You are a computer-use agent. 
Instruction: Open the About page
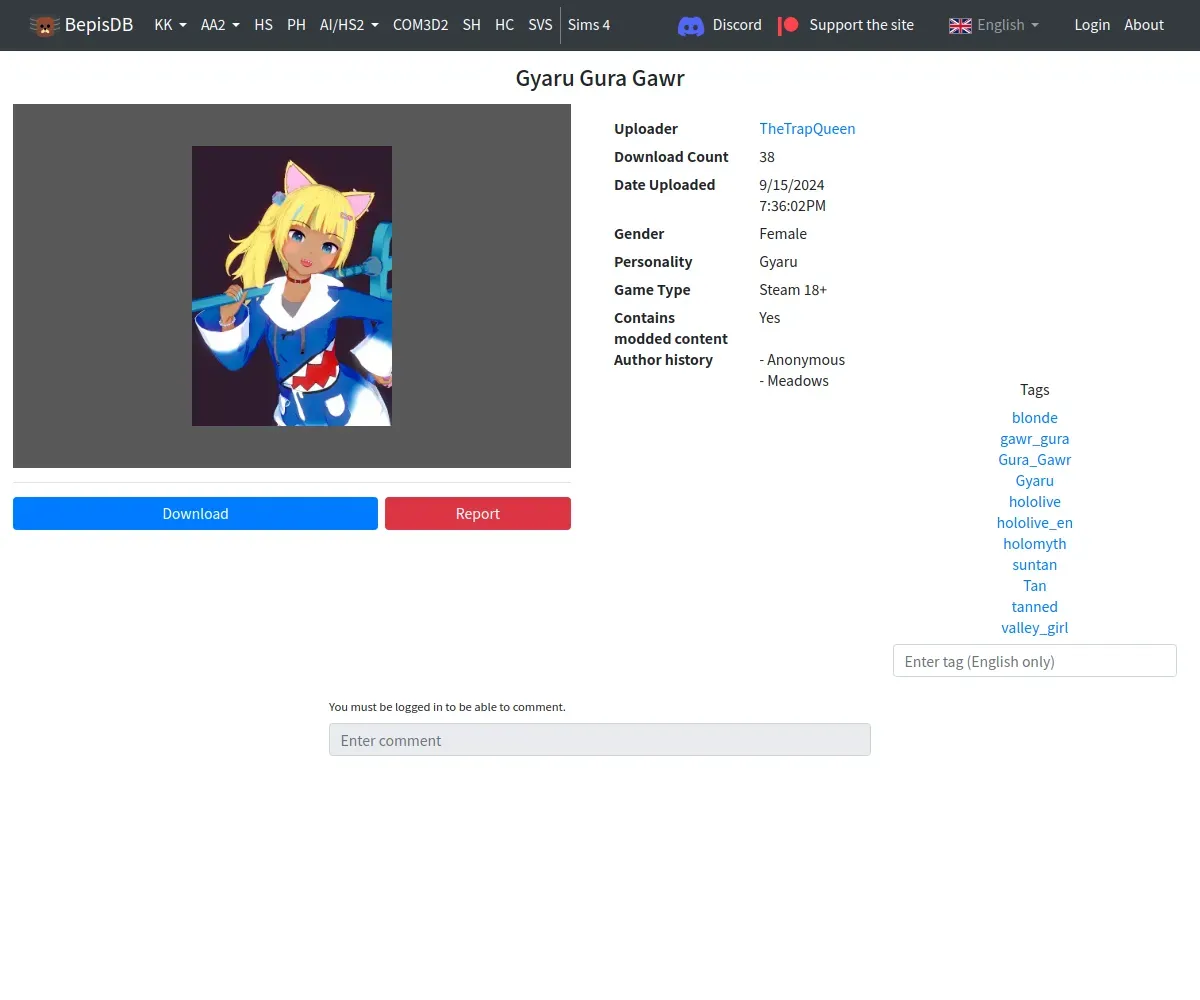tap(1144, 25)
